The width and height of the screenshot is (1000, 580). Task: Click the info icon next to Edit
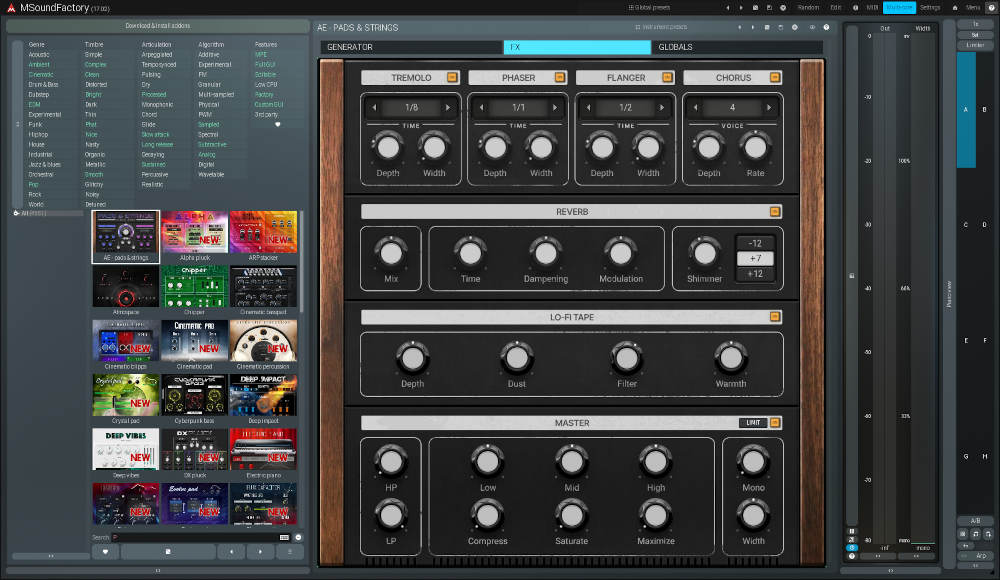click(855, 8)
